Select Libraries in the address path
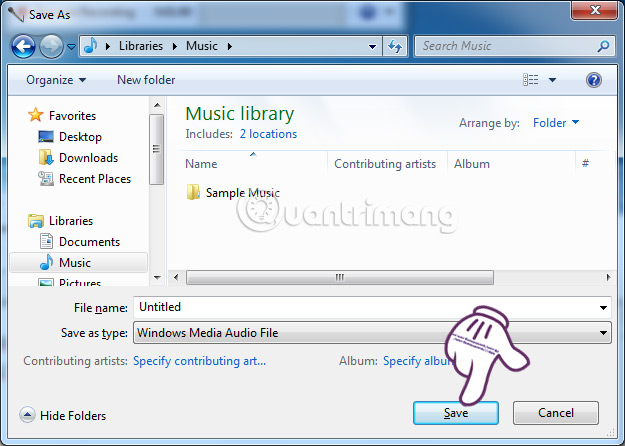Screen dimensions: 625x446 141,46
